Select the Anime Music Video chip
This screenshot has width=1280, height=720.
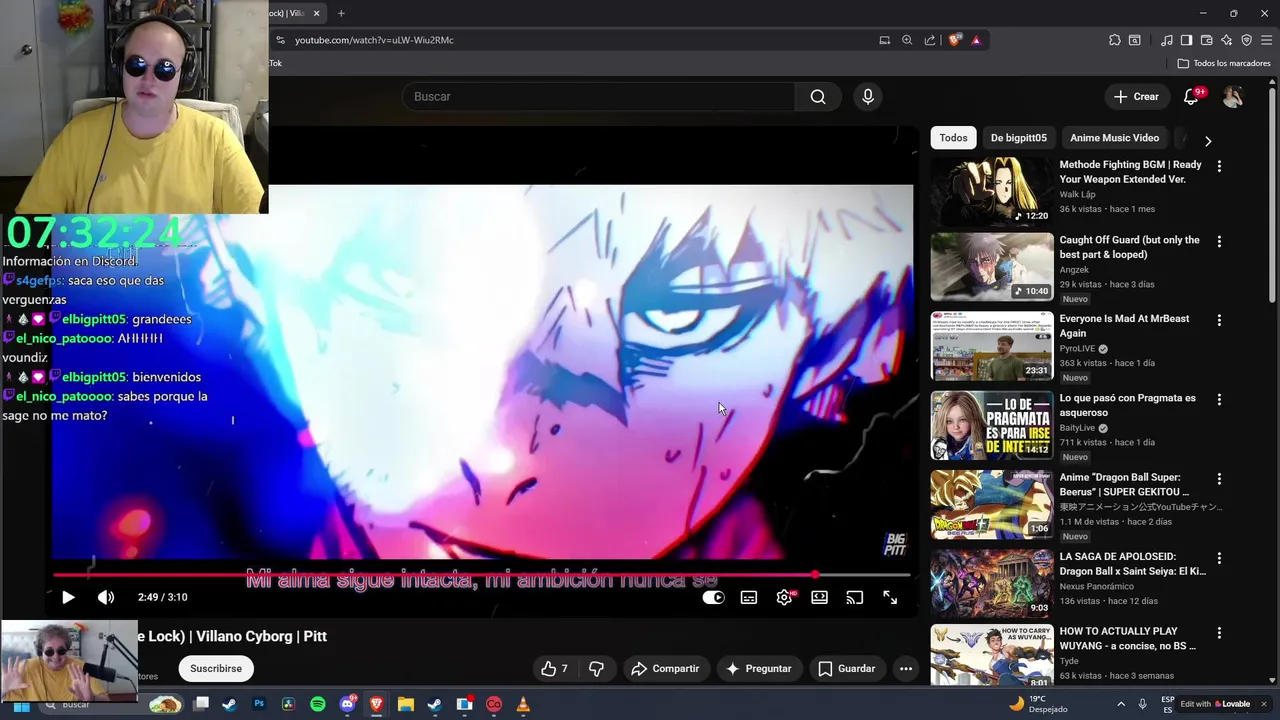(x=1114, y=138)
